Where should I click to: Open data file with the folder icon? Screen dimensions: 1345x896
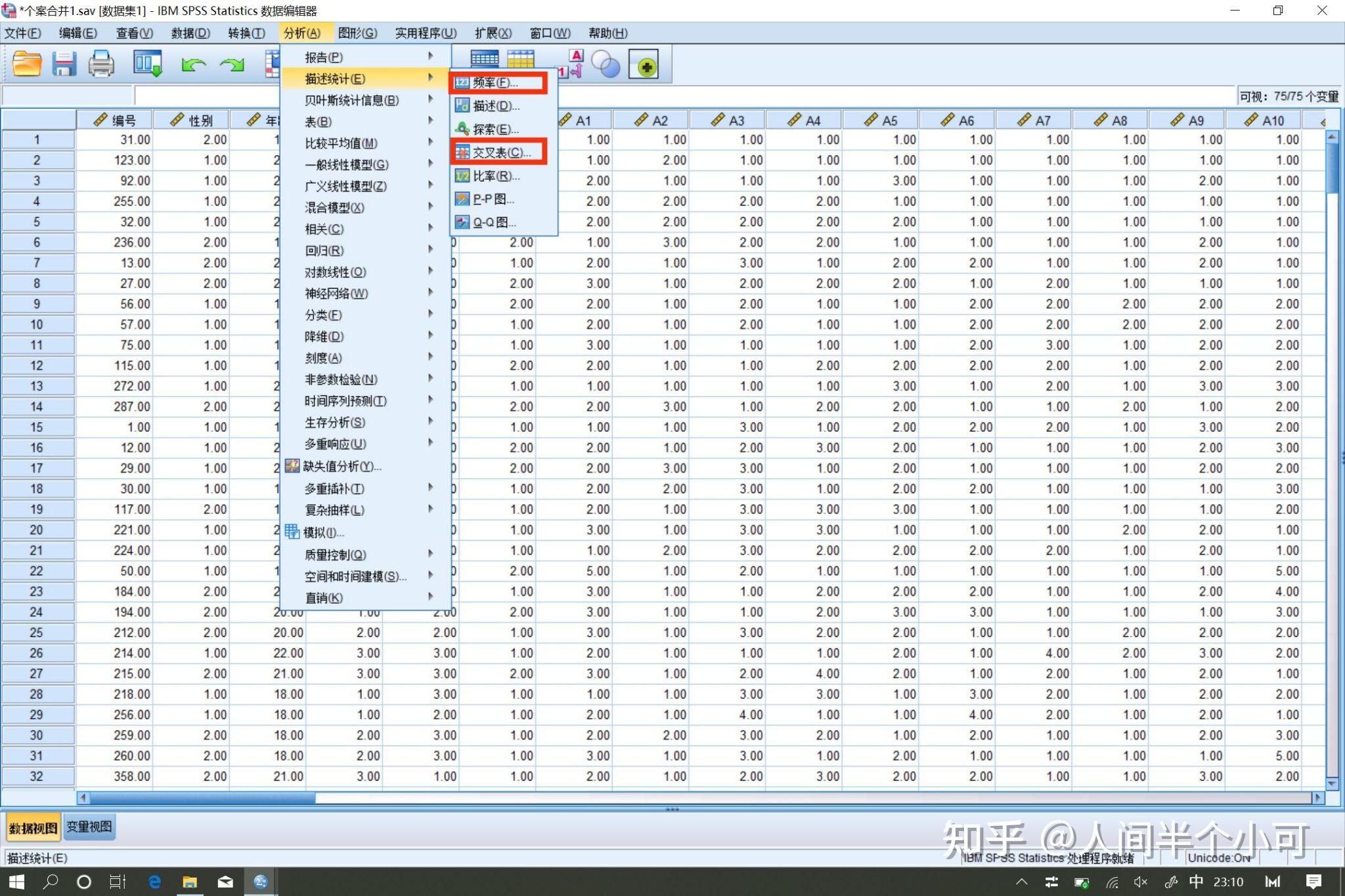tap(27, 64)
